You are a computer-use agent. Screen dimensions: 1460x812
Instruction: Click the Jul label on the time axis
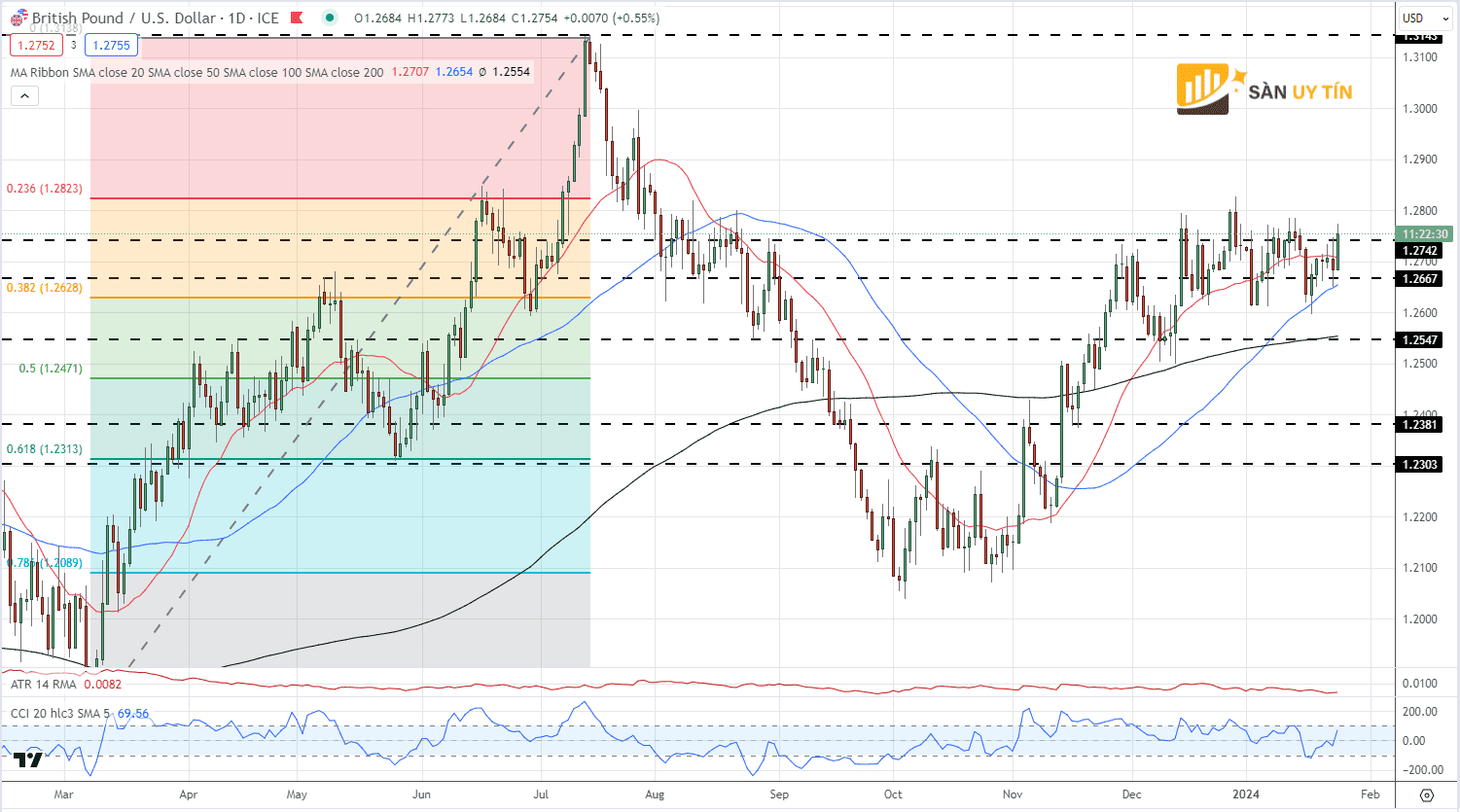(541, 794)
